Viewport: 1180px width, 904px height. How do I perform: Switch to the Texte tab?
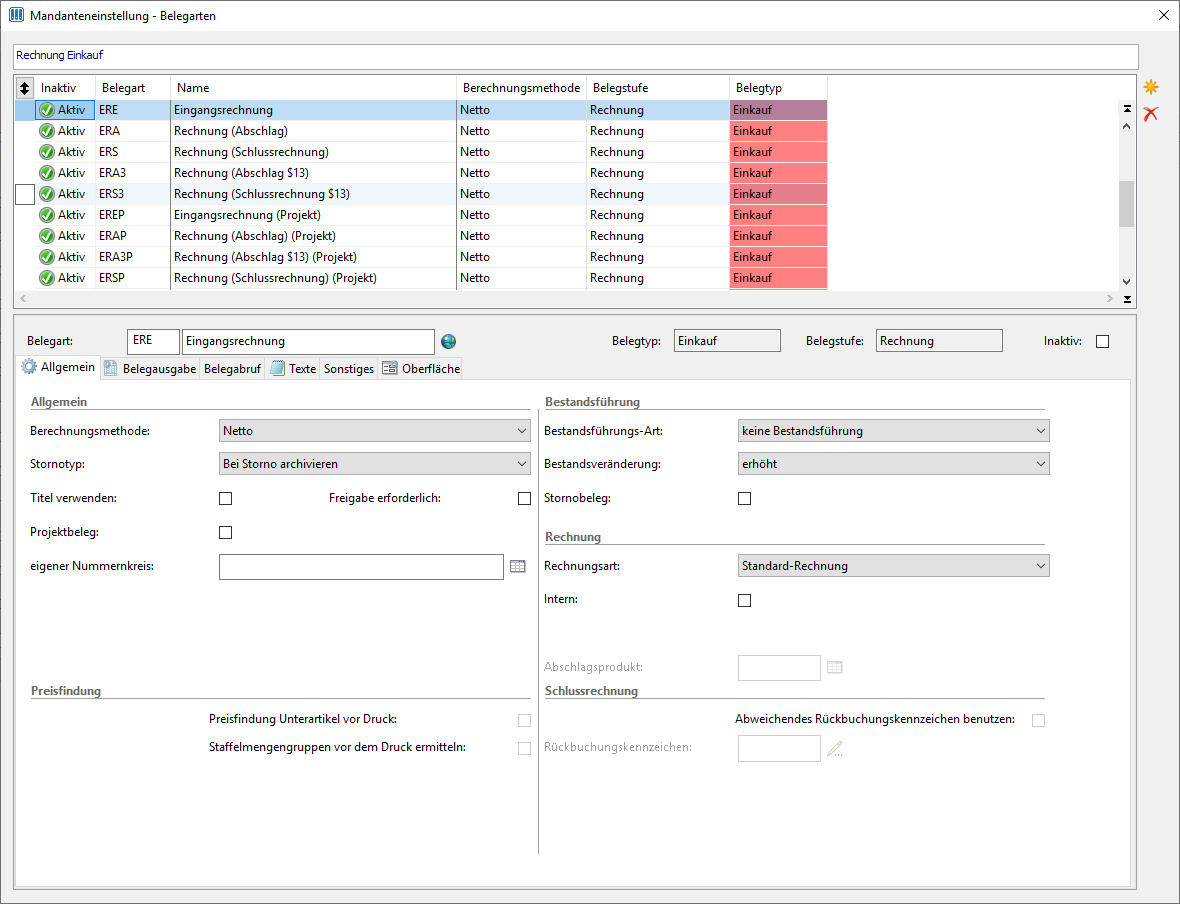[293, 369]
